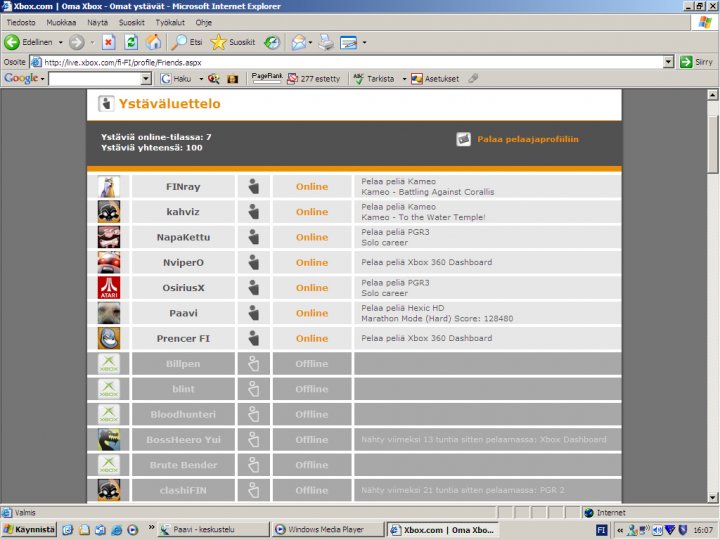Screen dimensions: 720x540
Task: Click the Siirry go button
Action: pyautogui.click(x=697, y=62)
